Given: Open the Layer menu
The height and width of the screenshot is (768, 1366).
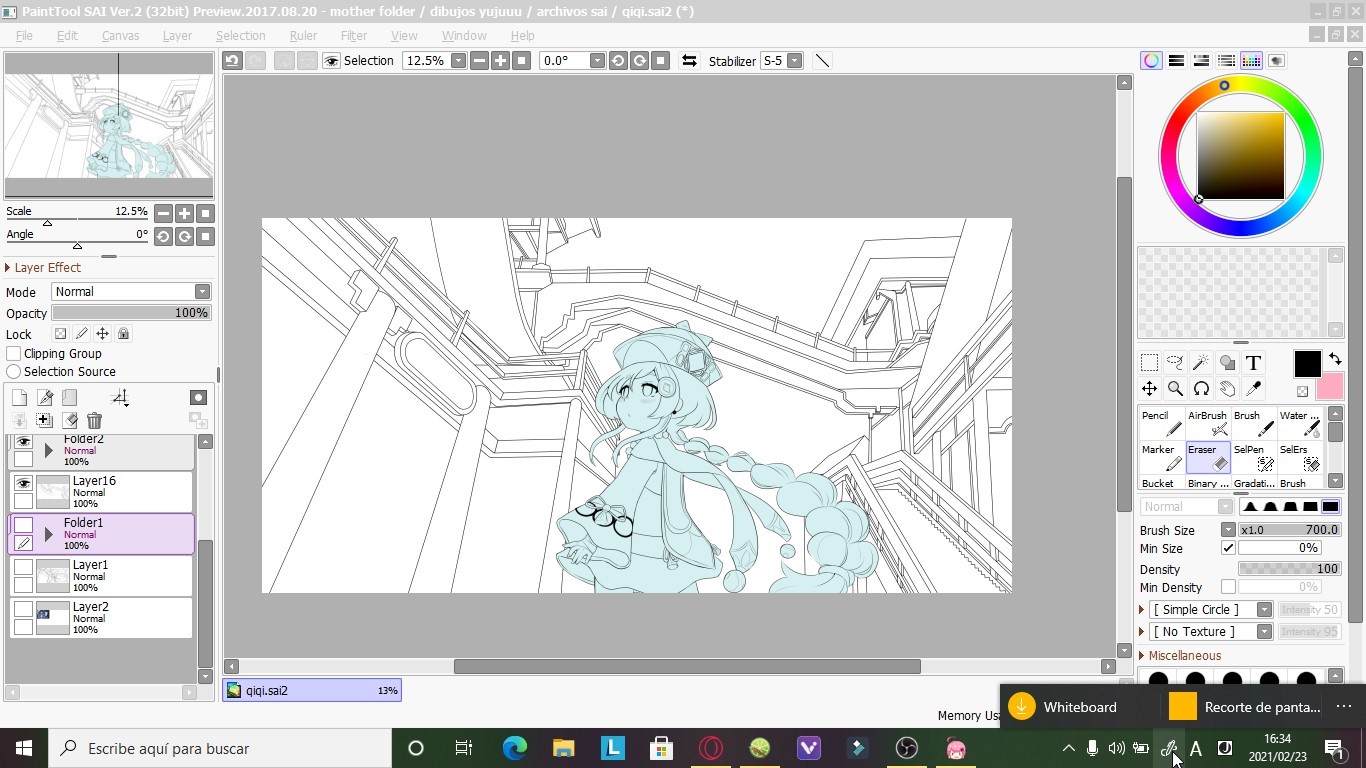Looking at the screenshot, I should [x=177, y=35].
